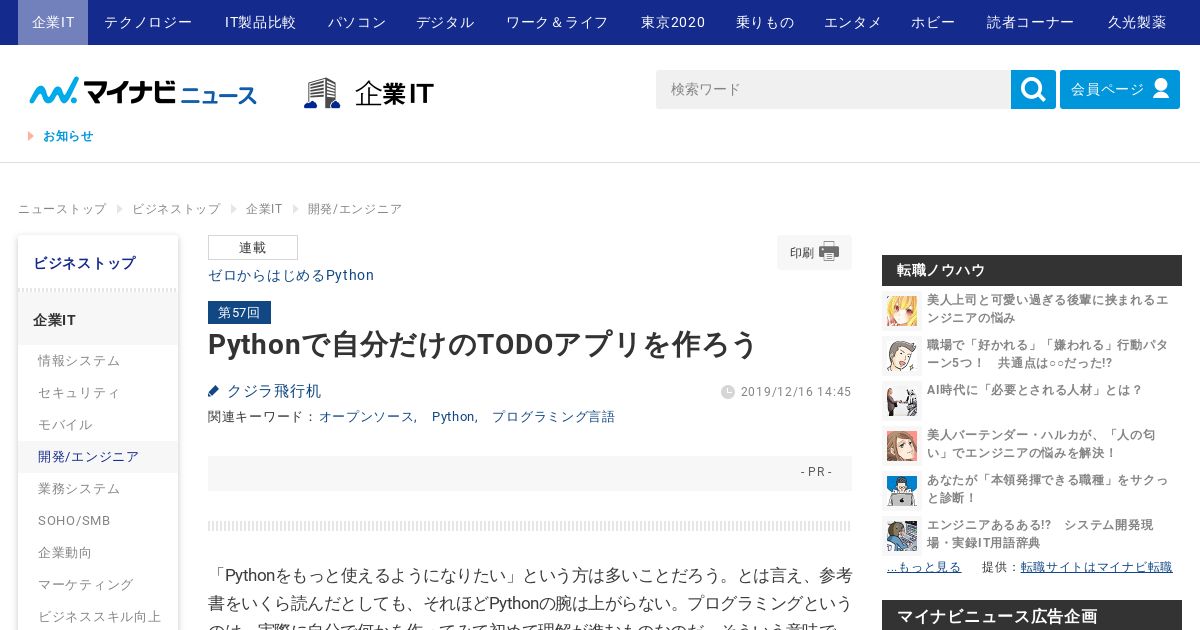
Task: Open 美人バーテンダー・ハルカ article title
Action: tap(1041, 443)
